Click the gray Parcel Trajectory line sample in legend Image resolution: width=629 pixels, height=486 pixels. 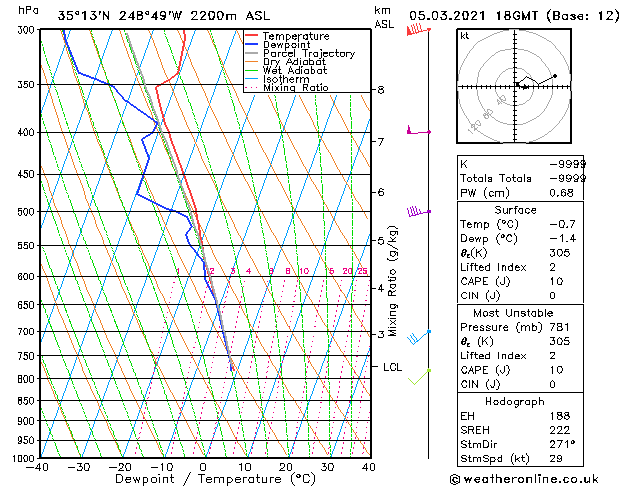[252, 53]
